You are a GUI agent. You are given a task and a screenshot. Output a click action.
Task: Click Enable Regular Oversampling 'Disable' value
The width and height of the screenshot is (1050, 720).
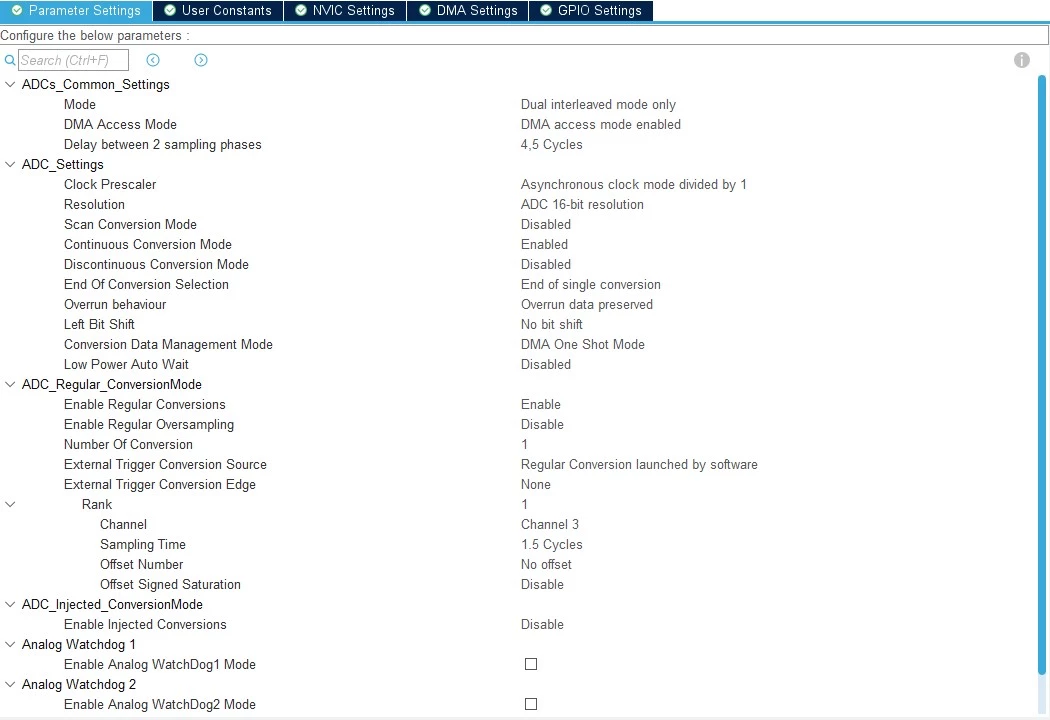(x=542, y=425)
